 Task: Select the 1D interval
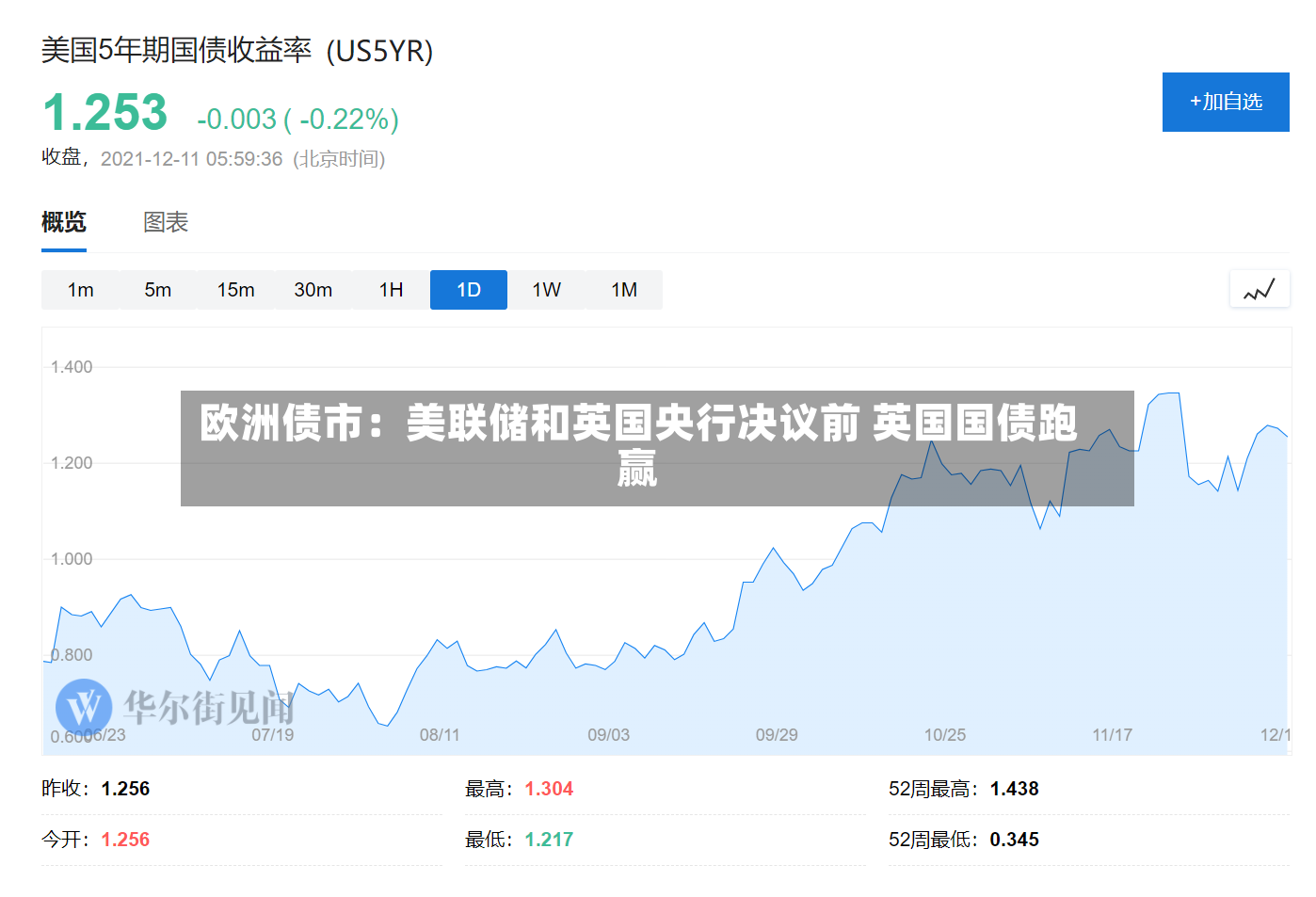[x=469, y=290]
